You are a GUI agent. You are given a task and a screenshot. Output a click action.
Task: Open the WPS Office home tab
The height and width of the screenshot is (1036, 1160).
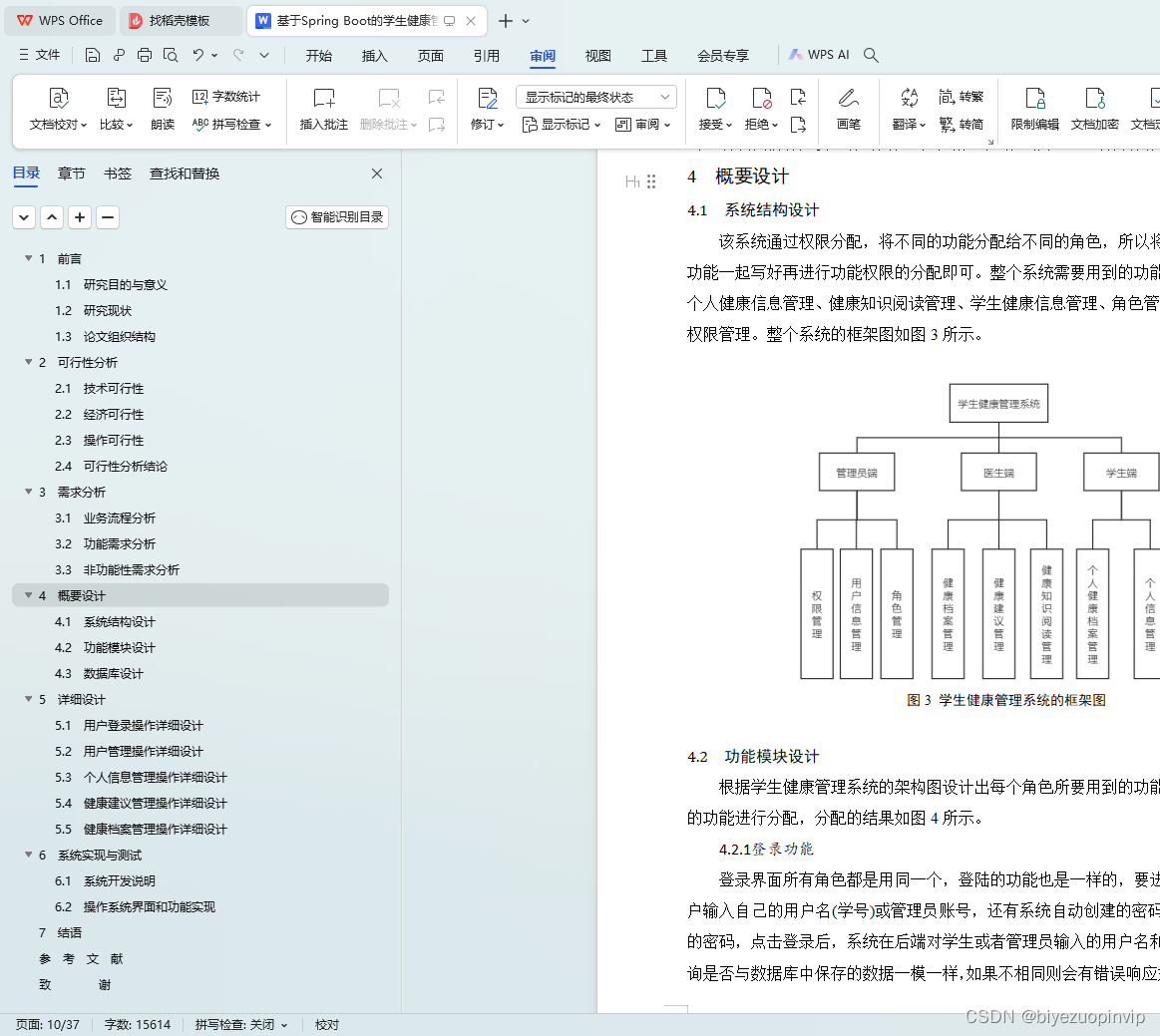[x=60, y=21]
